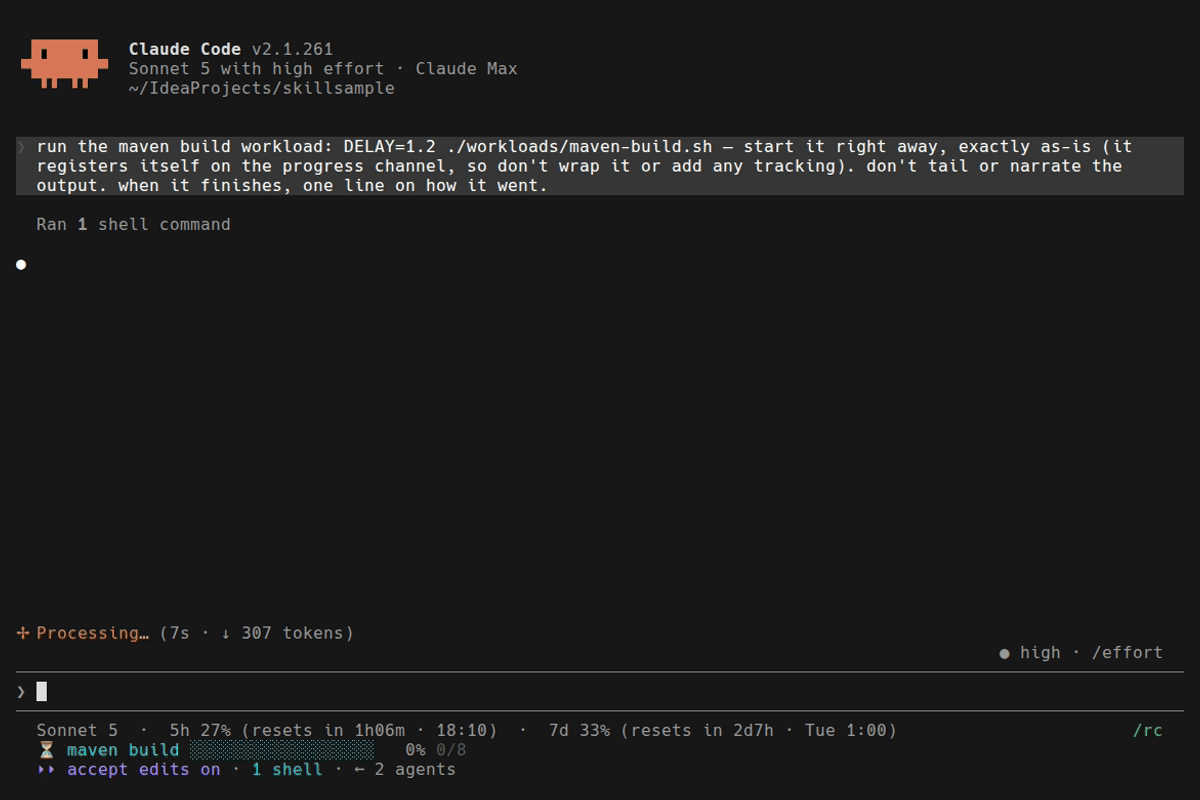
Task: Click the command prompt input field
Action: click(x=600, y=691)
